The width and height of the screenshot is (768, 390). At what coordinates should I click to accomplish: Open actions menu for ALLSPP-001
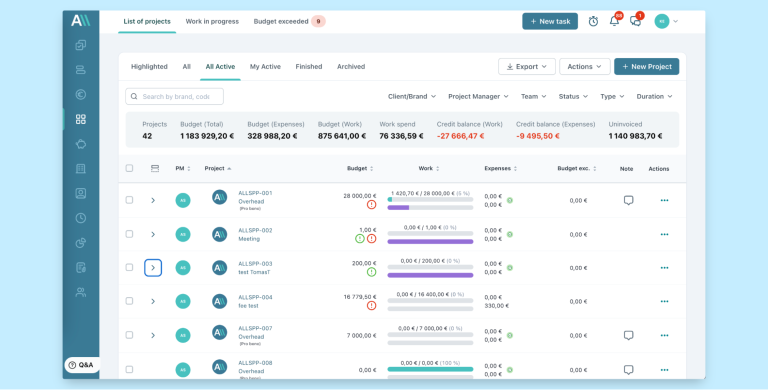[x=664, y=200]
